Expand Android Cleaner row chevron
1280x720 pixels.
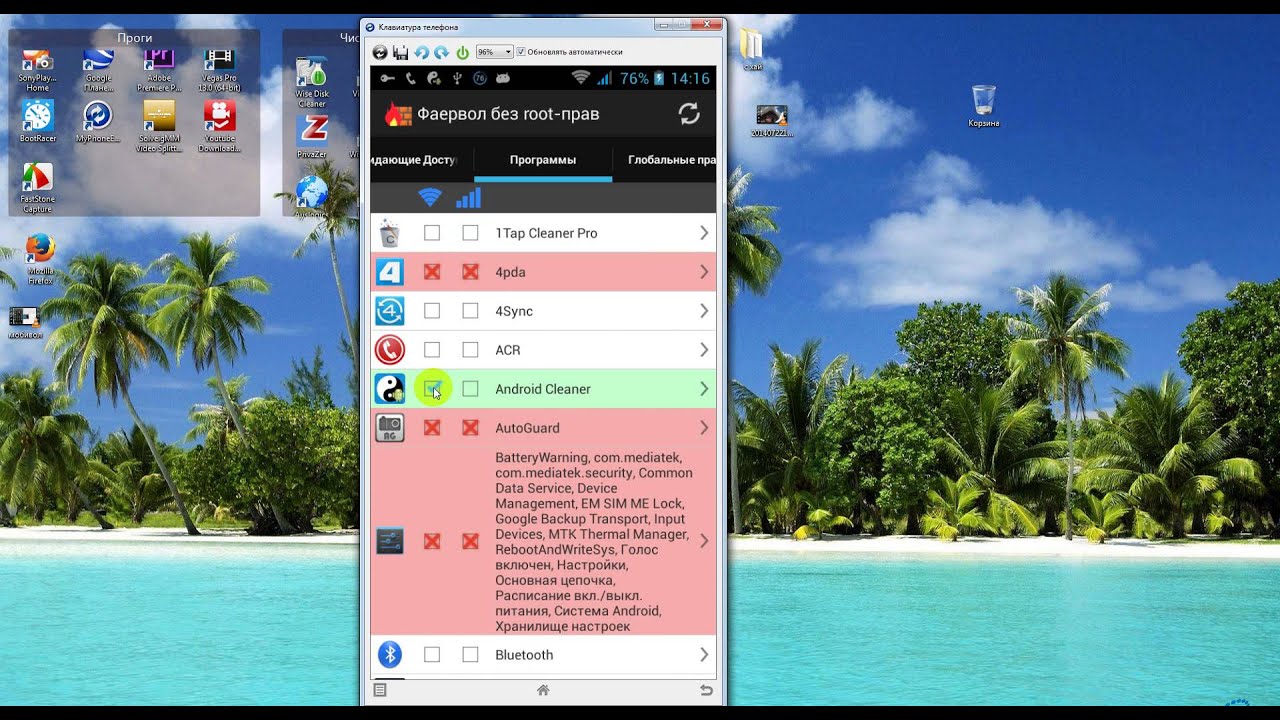704,389
